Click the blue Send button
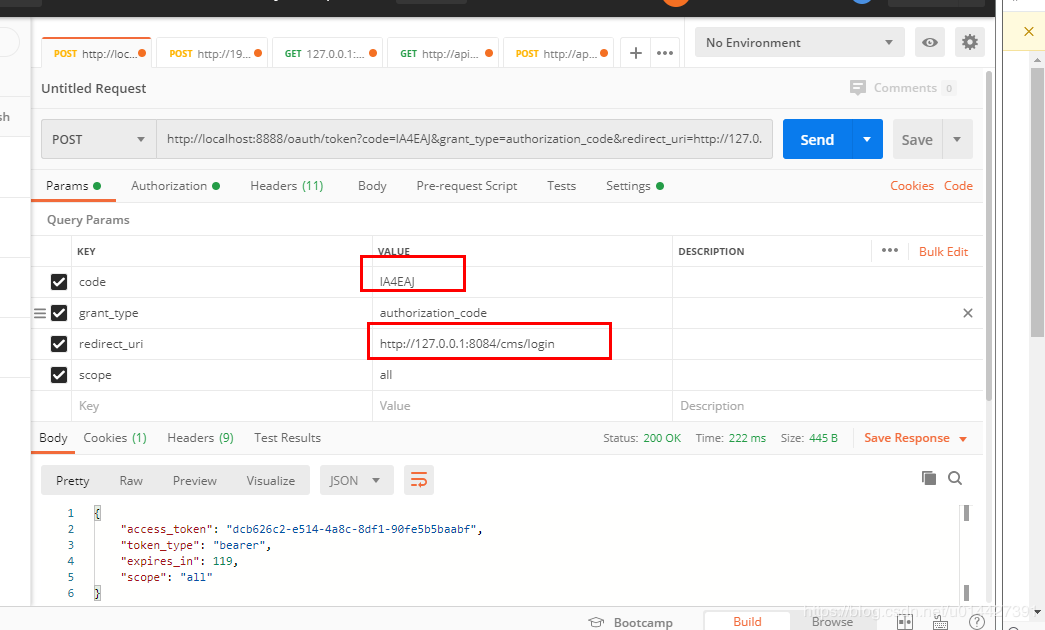This screenshot has height=630, width=1045. pyautogui.click(x=817, y=139)
